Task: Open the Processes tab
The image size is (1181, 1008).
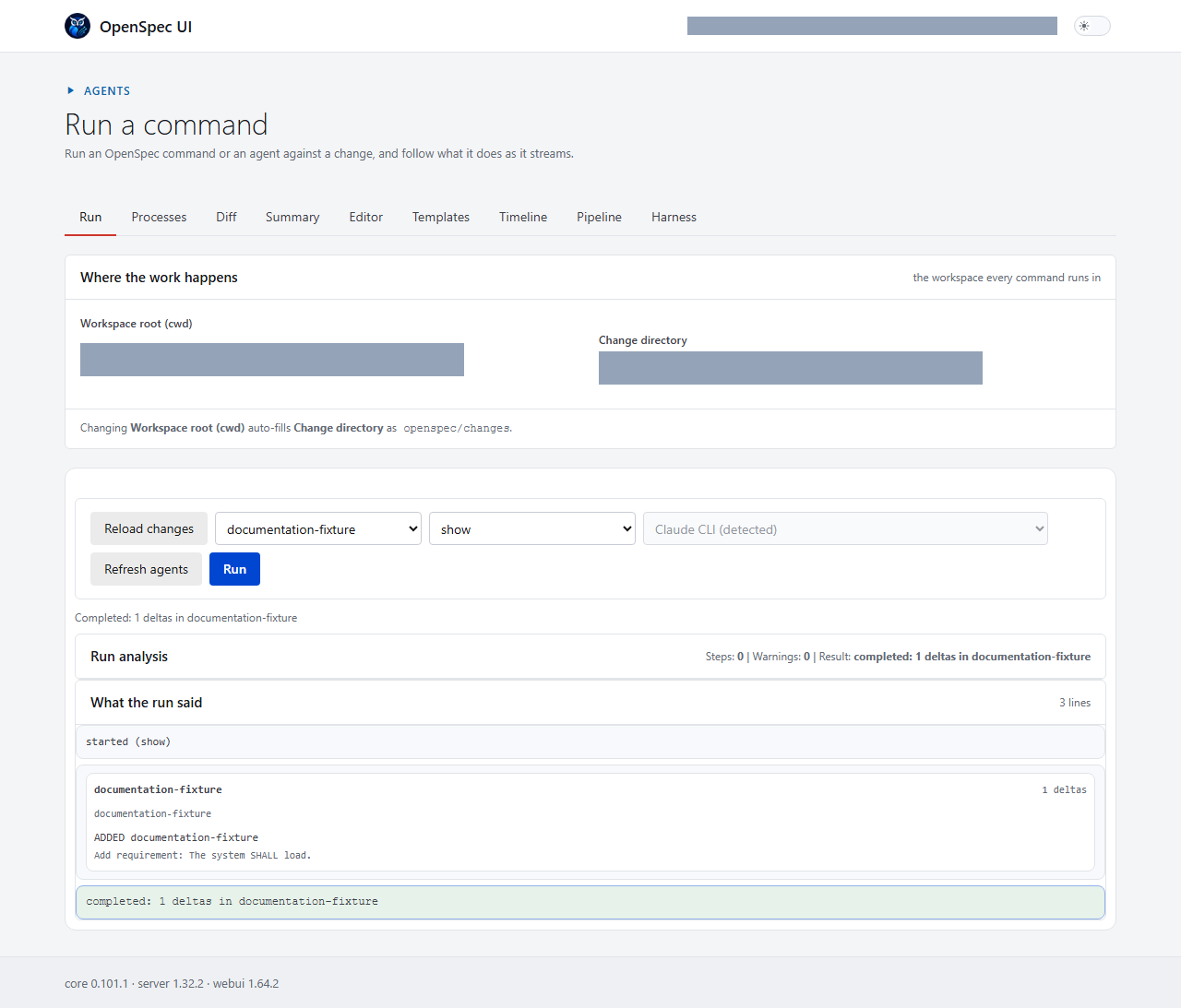Action: click(x=159, y=217)
